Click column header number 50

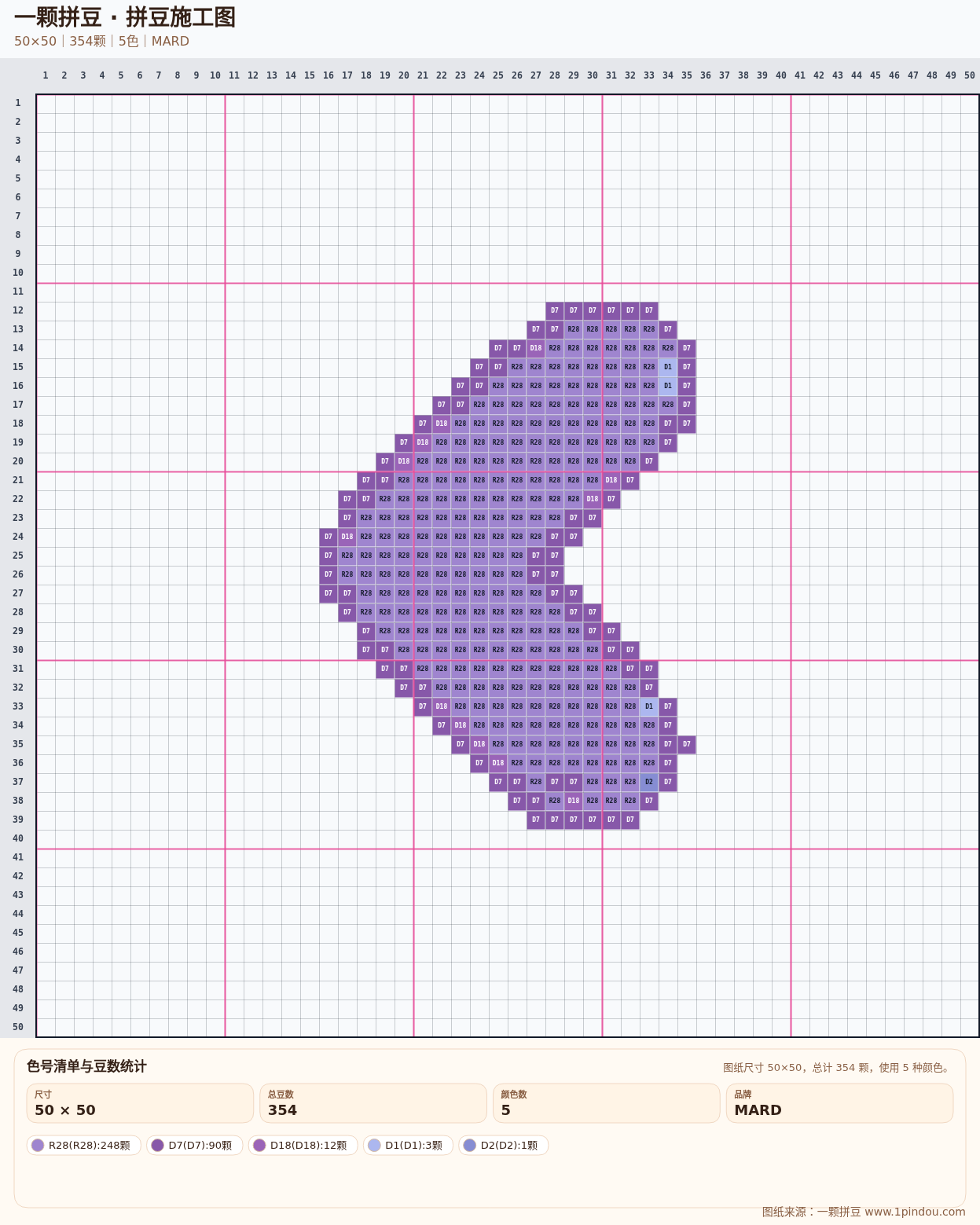point(970,75)
